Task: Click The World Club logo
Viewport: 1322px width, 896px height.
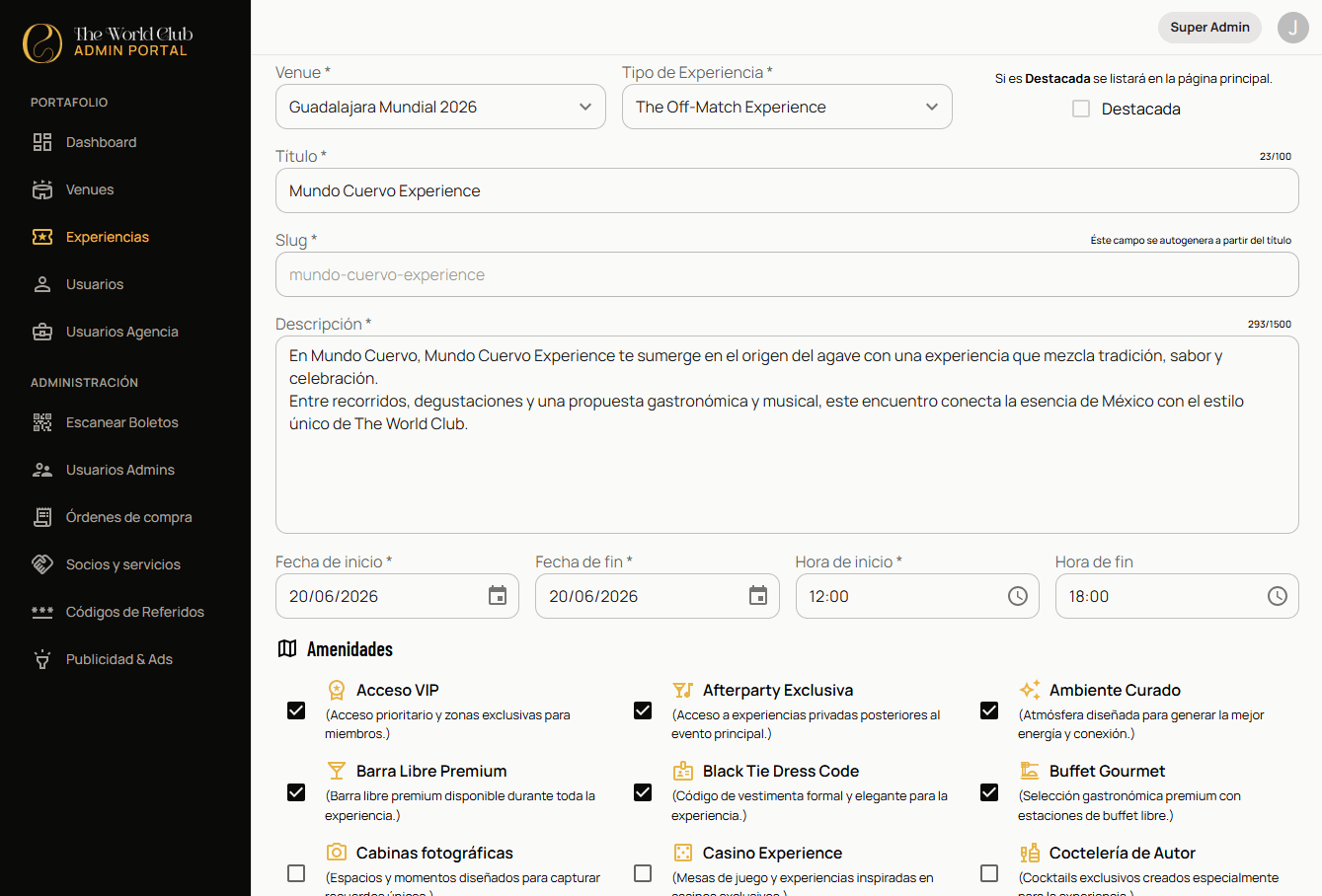Action: 108,42
